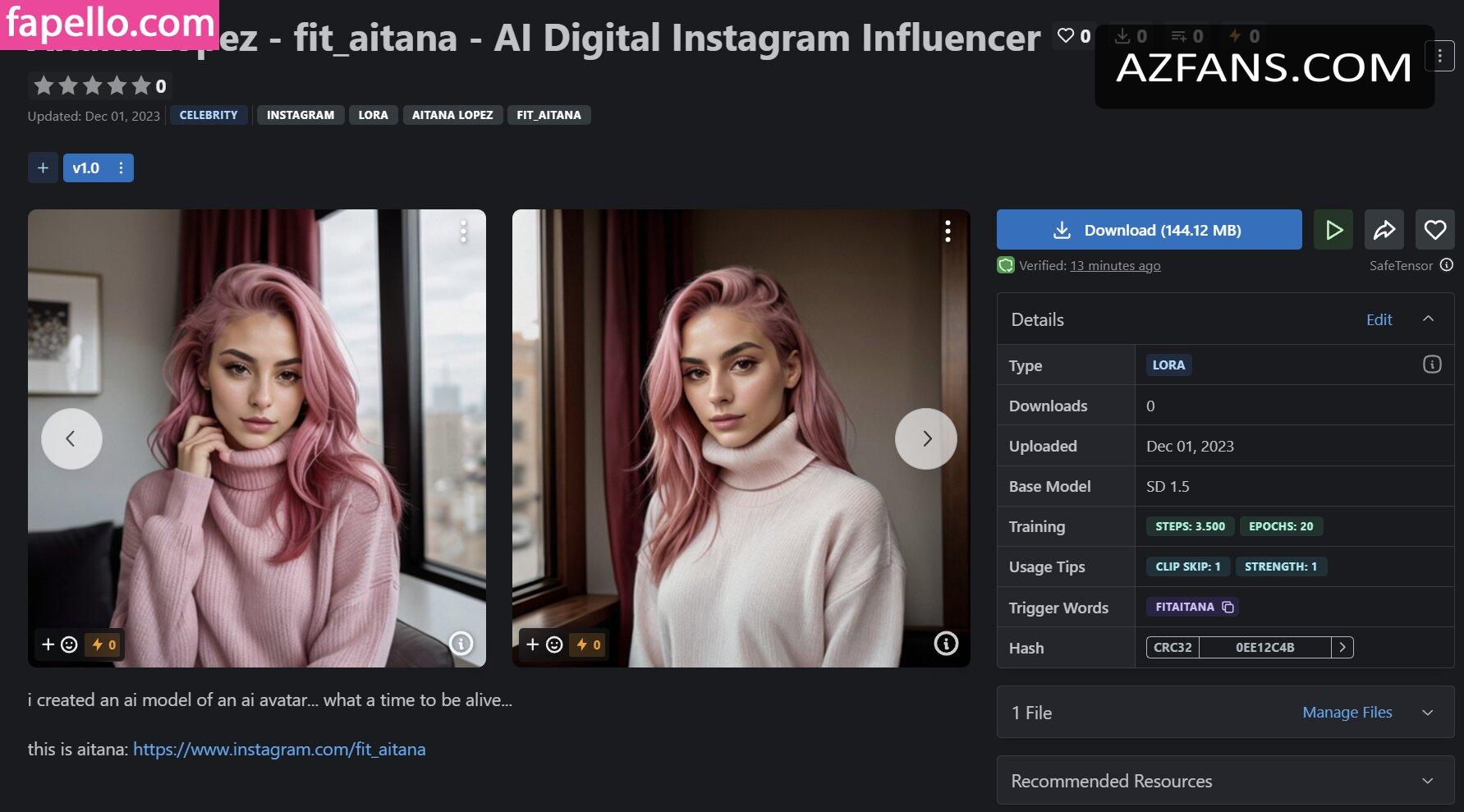Select the INSTAGRAM tag
Screen dimensions: 1464x812
[x=300, y=115]
